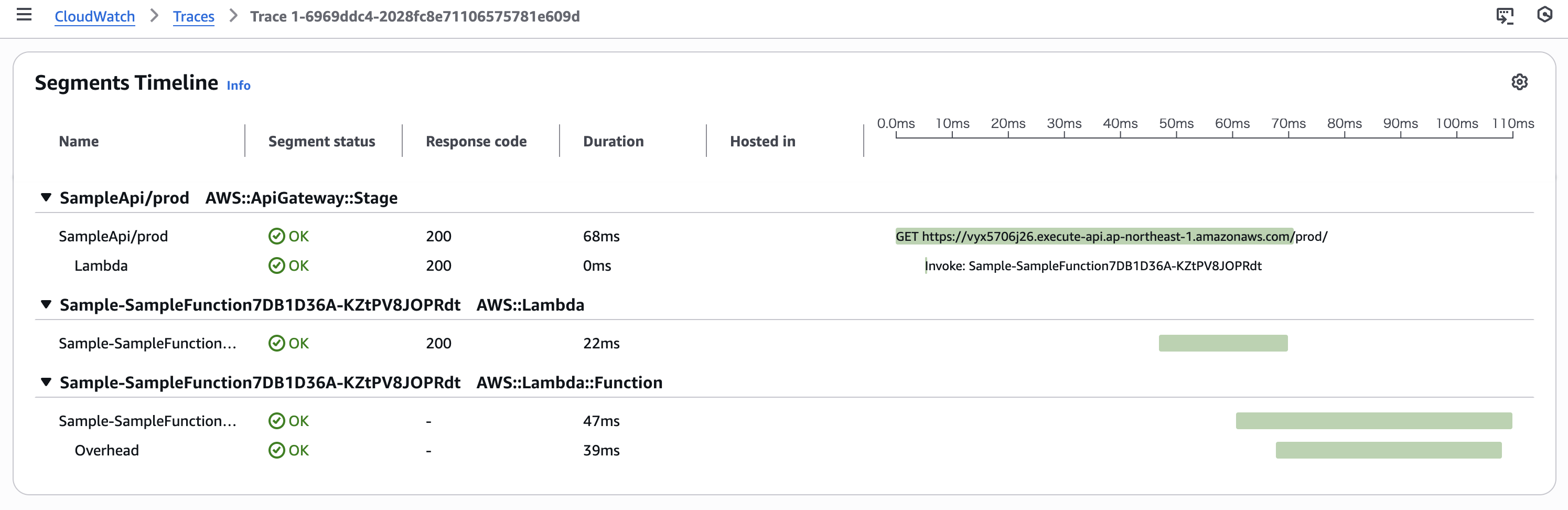Select the GET request timeline bar
Image resolution: width=1568 pixels, height=510 pixels.
pyautogui.click(x=1093, y=237)
